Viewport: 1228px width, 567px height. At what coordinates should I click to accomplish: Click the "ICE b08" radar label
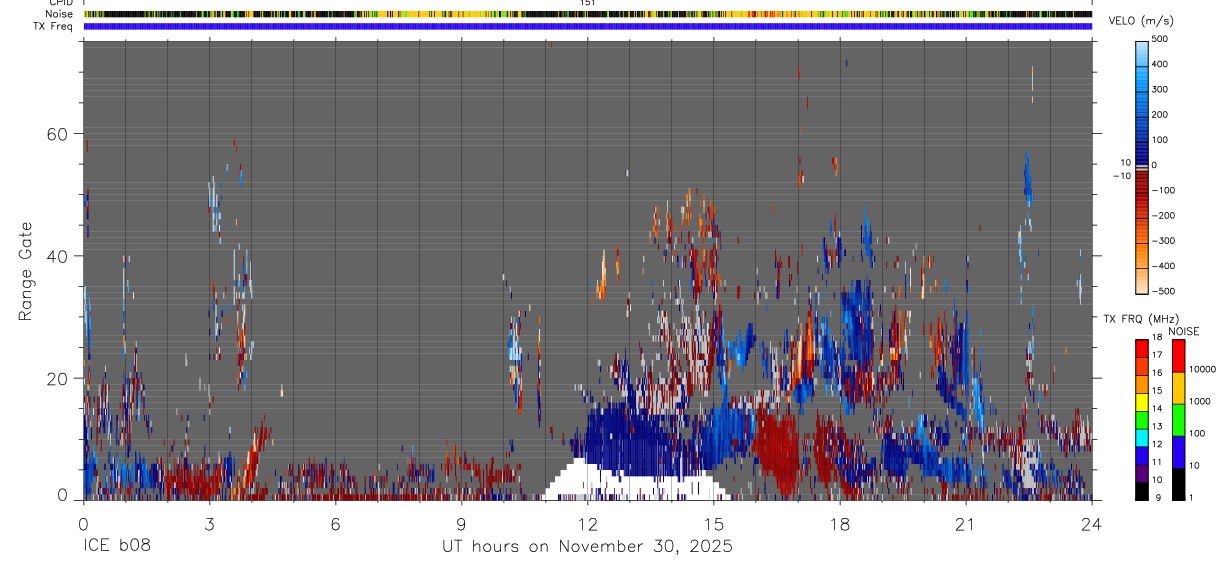(x=117, y=547)
